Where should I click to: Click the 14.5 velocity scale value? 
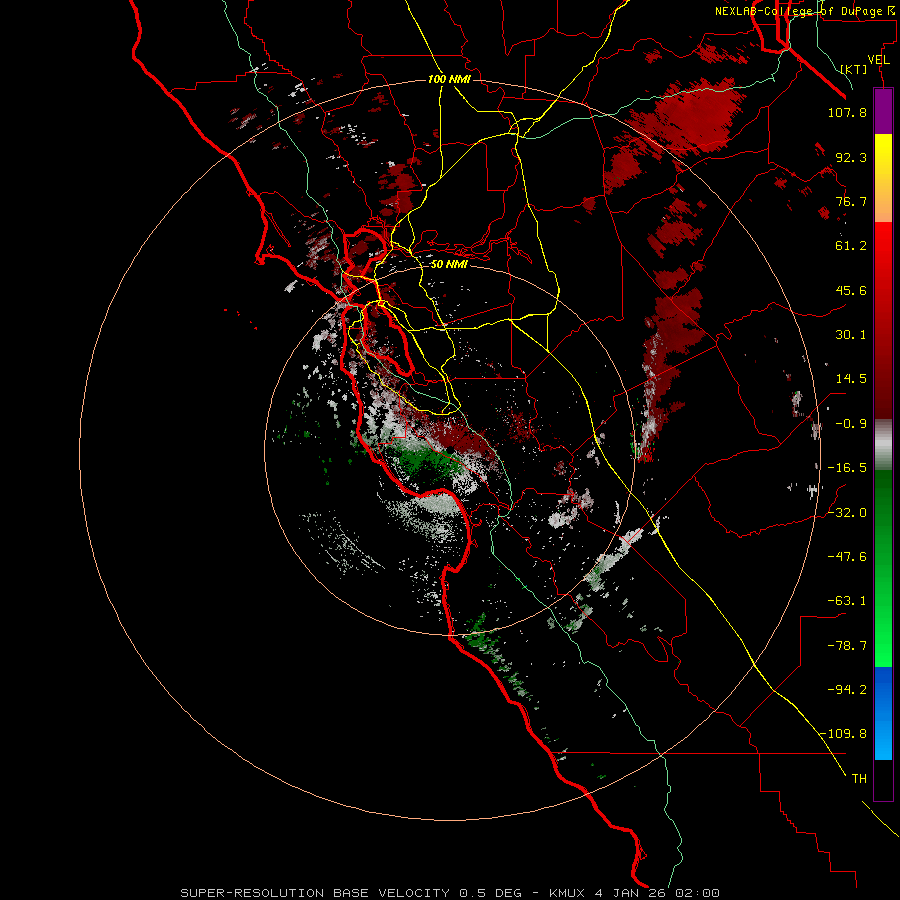[x=851, y=379]
